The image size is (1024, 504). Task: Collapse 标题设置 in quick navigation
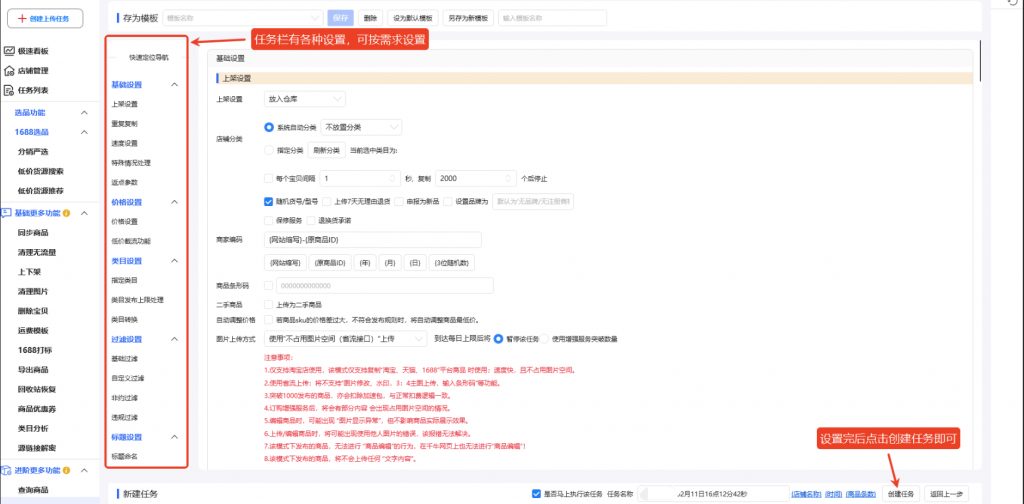tap(174, 437)
